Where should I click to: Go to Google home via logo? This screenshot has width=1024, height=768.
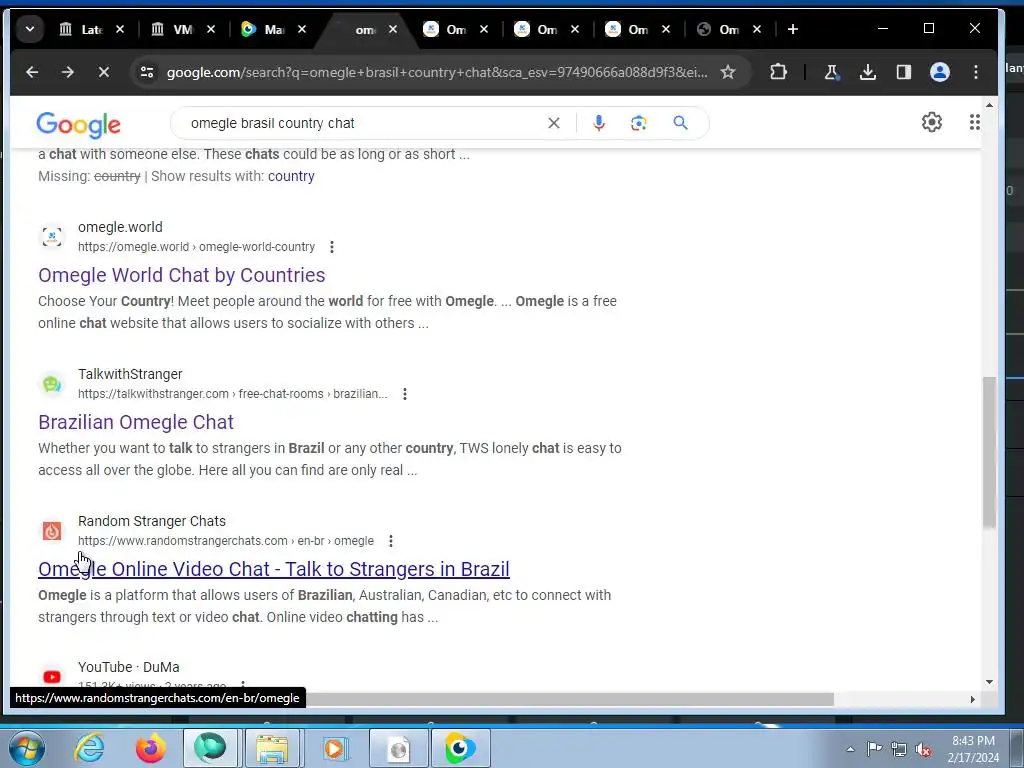click(78, 124)
